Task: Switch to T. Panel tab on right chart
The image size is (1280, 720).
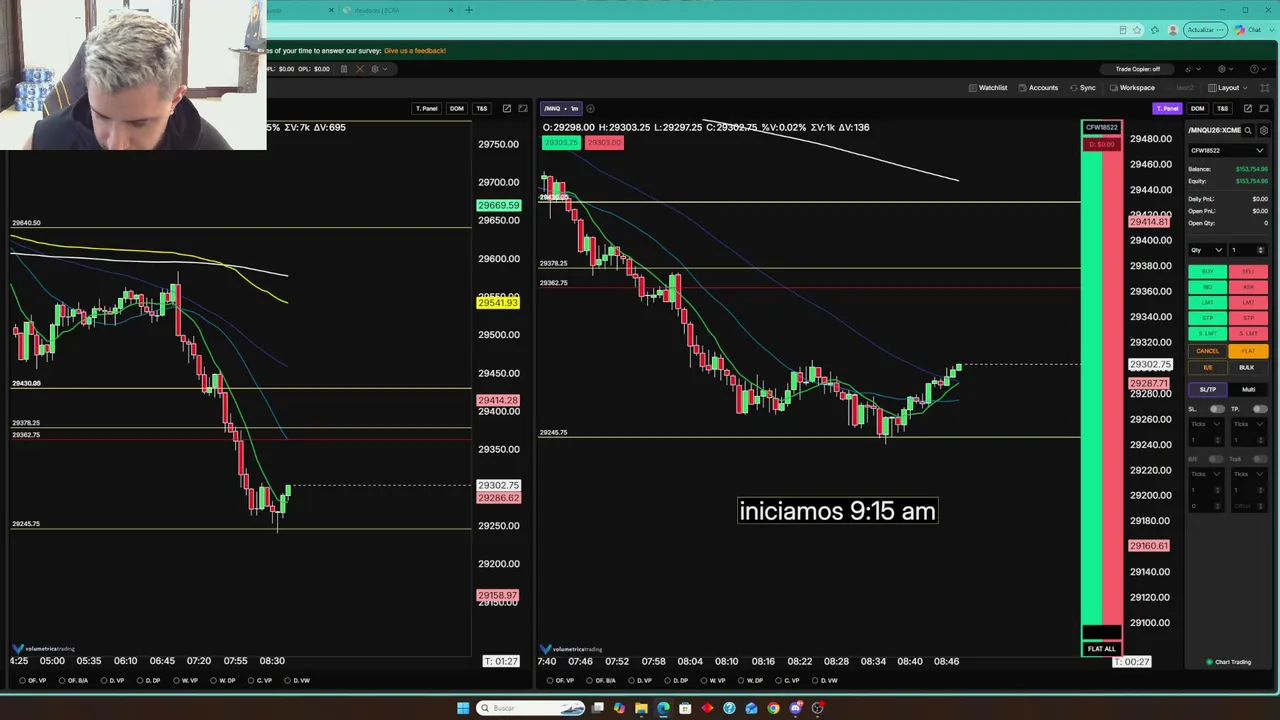Action: [1167, 108]
